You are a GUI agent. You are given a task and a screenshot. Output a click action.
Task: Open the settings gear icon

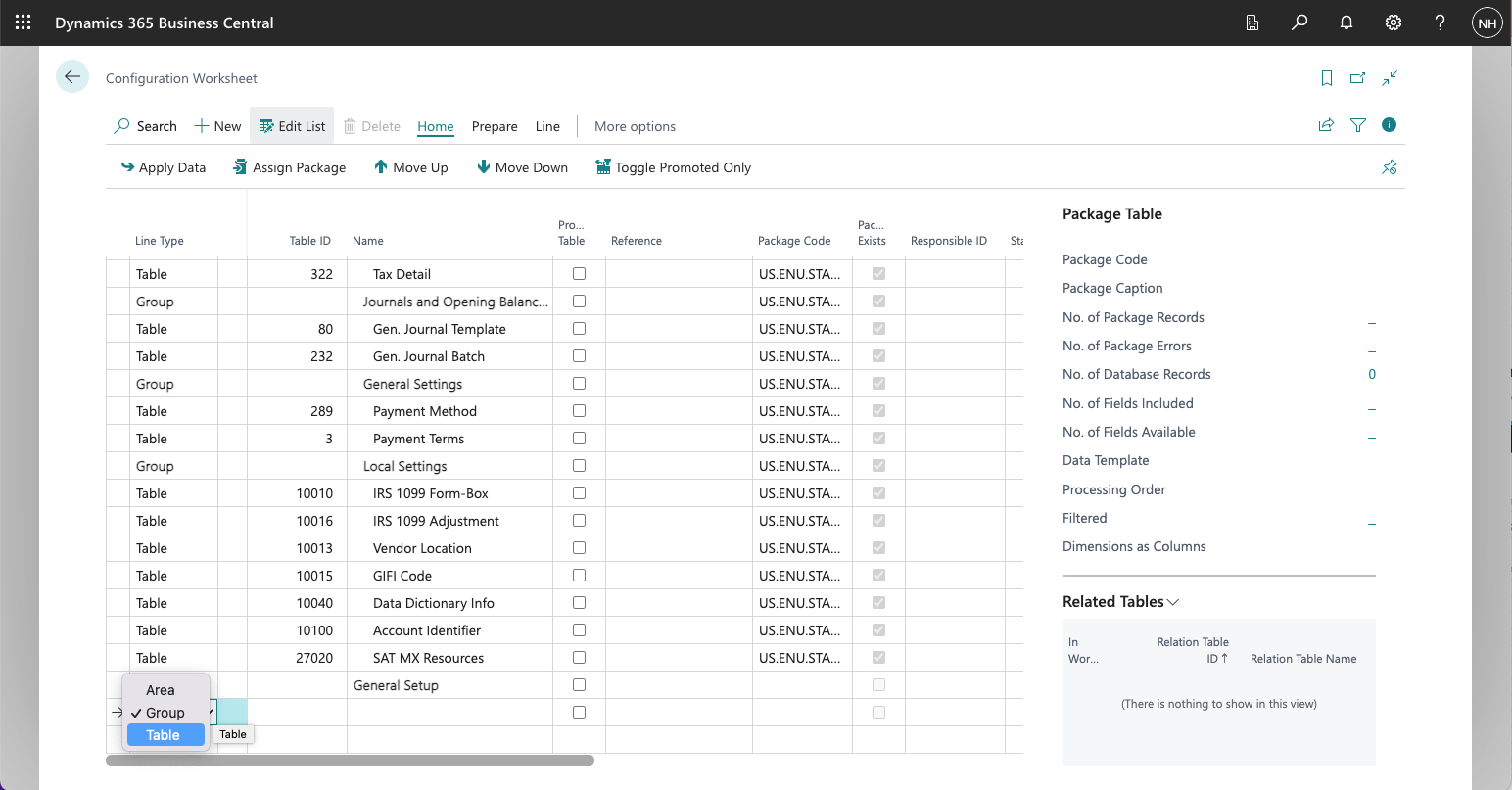click(1394, 23)
